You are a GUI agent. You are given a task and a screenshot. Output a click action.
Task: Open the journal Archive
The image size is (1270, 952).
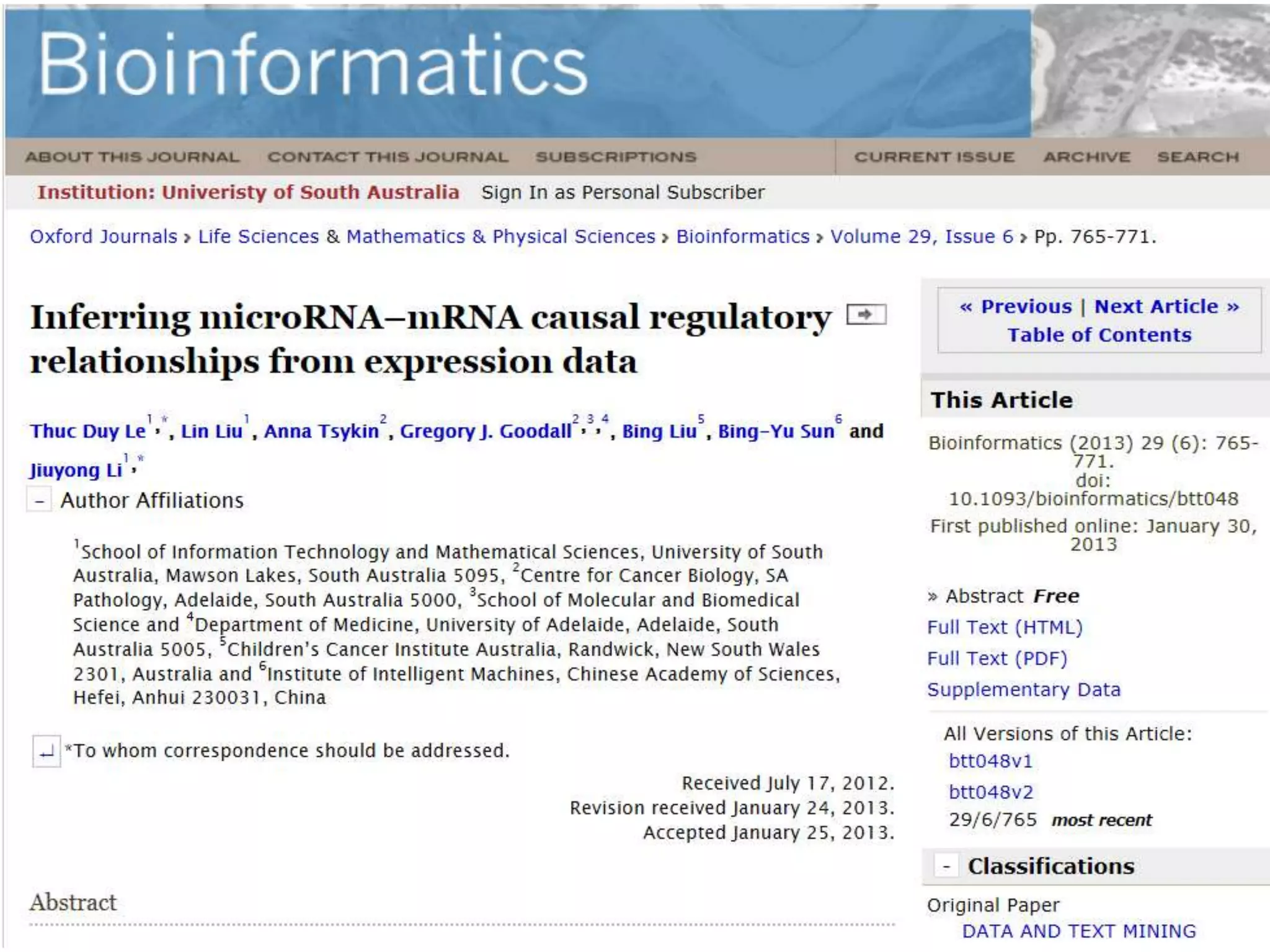[1086, 157]
